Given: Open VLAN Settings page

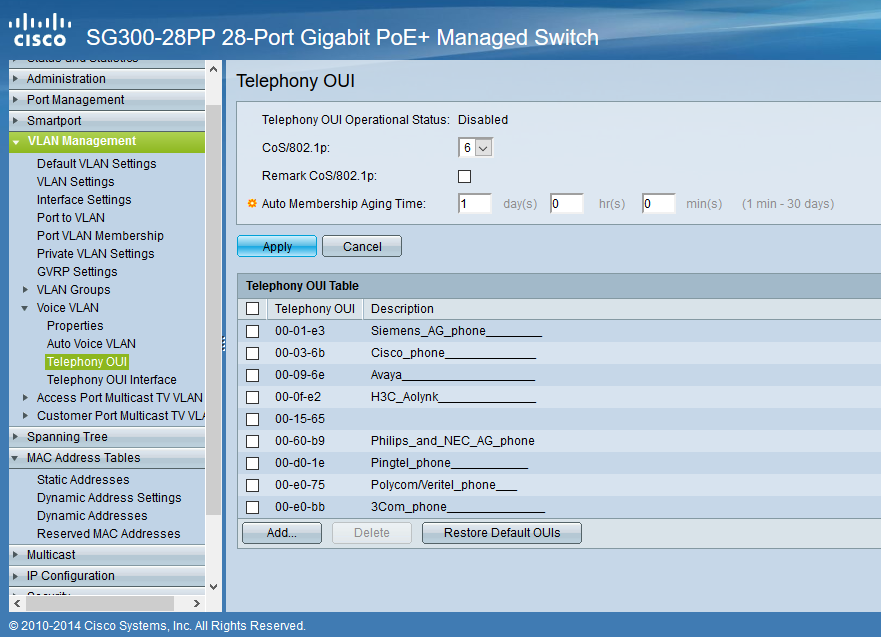Looking at the screenshot, I should tap(75, 181).
